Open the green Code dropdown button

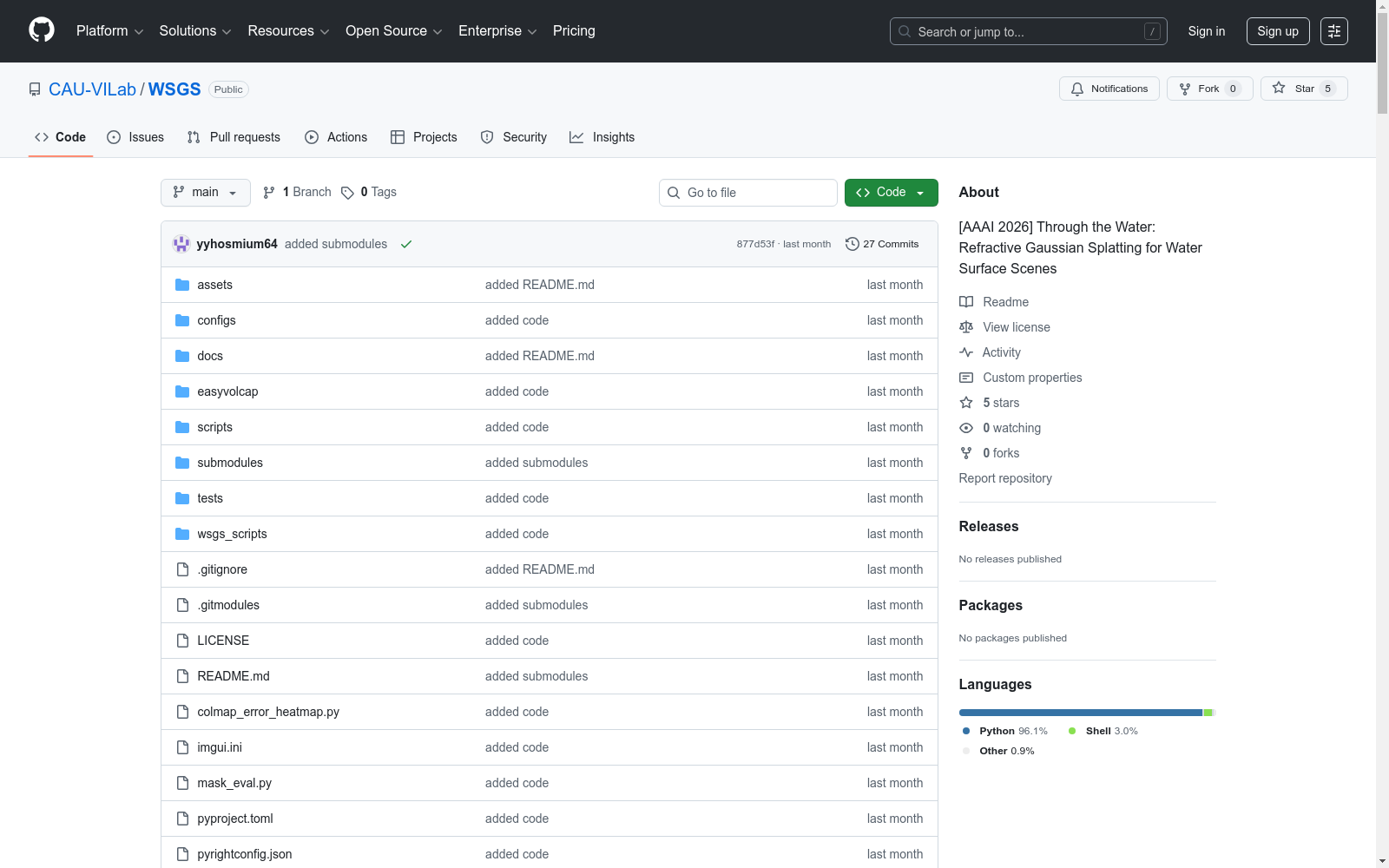point(891,193)
